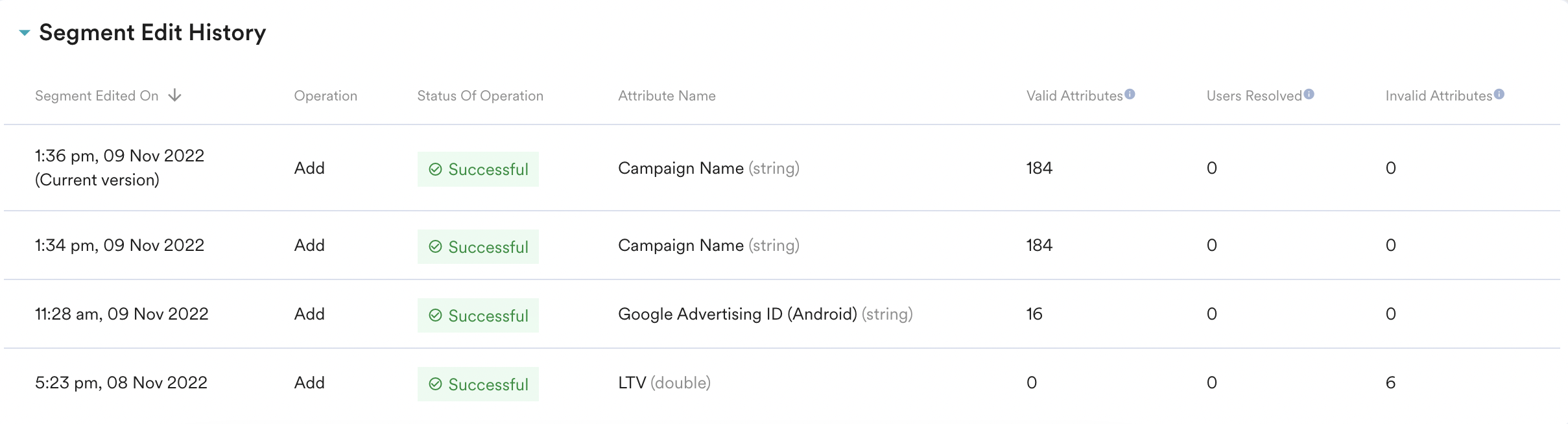Click the invalid attributes count 6
This screenshot has height=424, width=1568.
pos(1390,383)
